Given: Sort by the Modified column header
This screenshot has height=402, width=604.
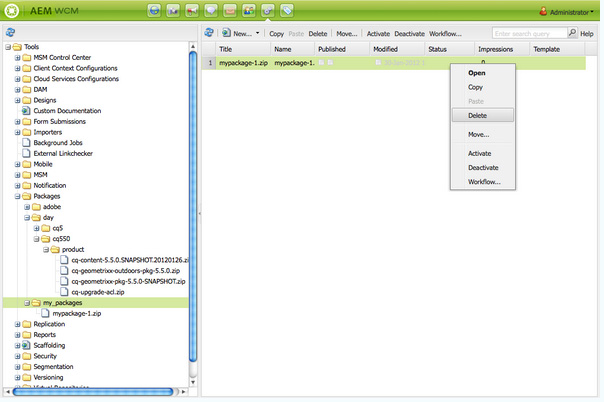Looking at the screenshot, I should pyautogui.click(x=397, y=49).
